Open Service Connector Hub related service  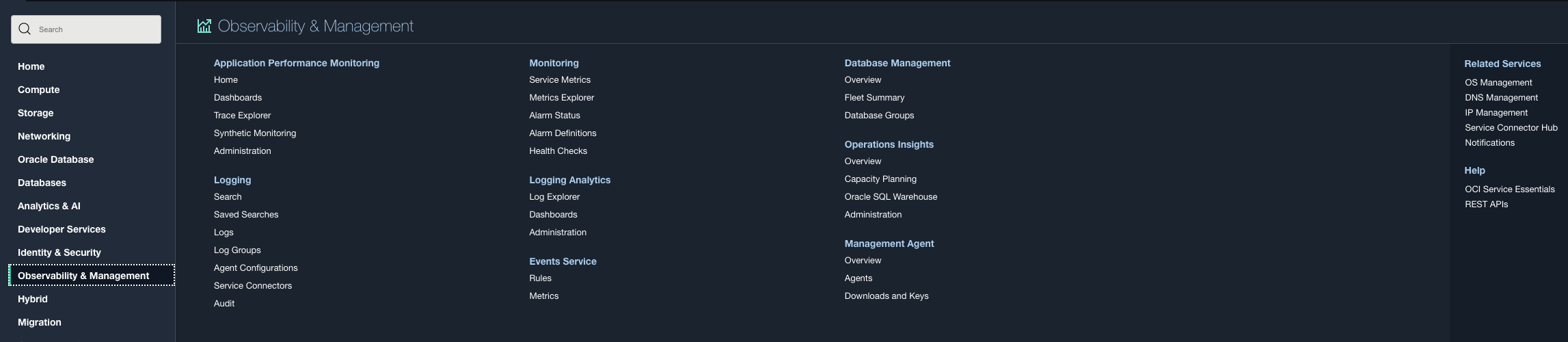coord(1511,128)
